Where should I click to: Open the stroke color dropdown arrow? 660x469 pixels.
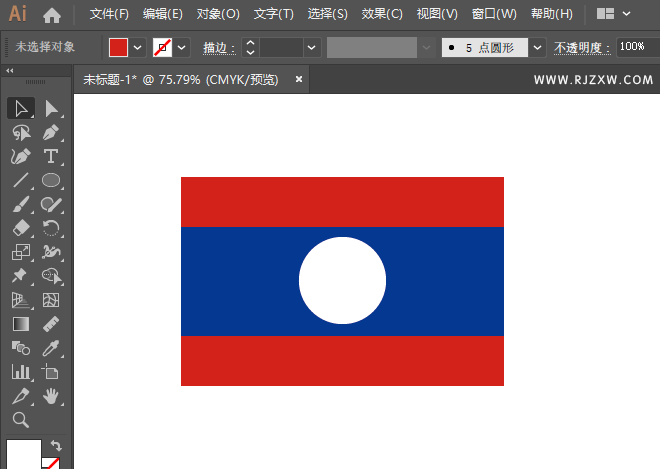coord(182,48)
